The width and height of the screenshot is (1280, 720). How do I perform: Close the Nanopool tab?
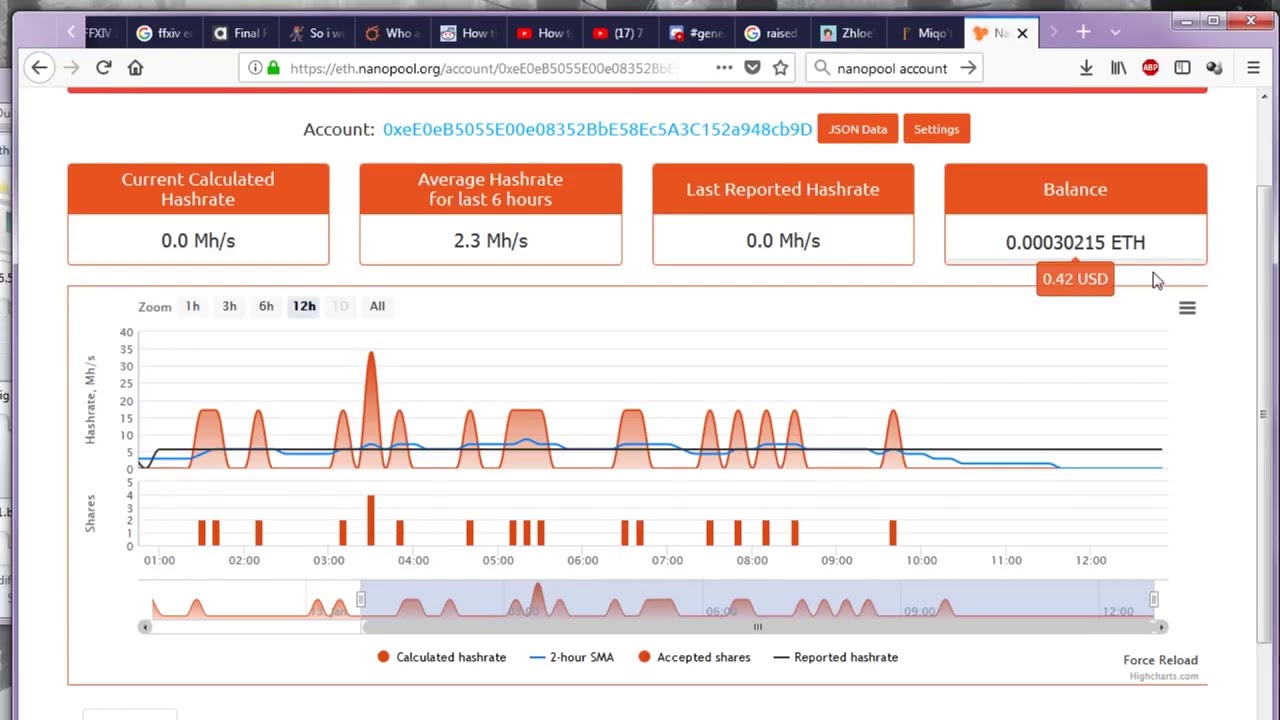point(1022,33)
